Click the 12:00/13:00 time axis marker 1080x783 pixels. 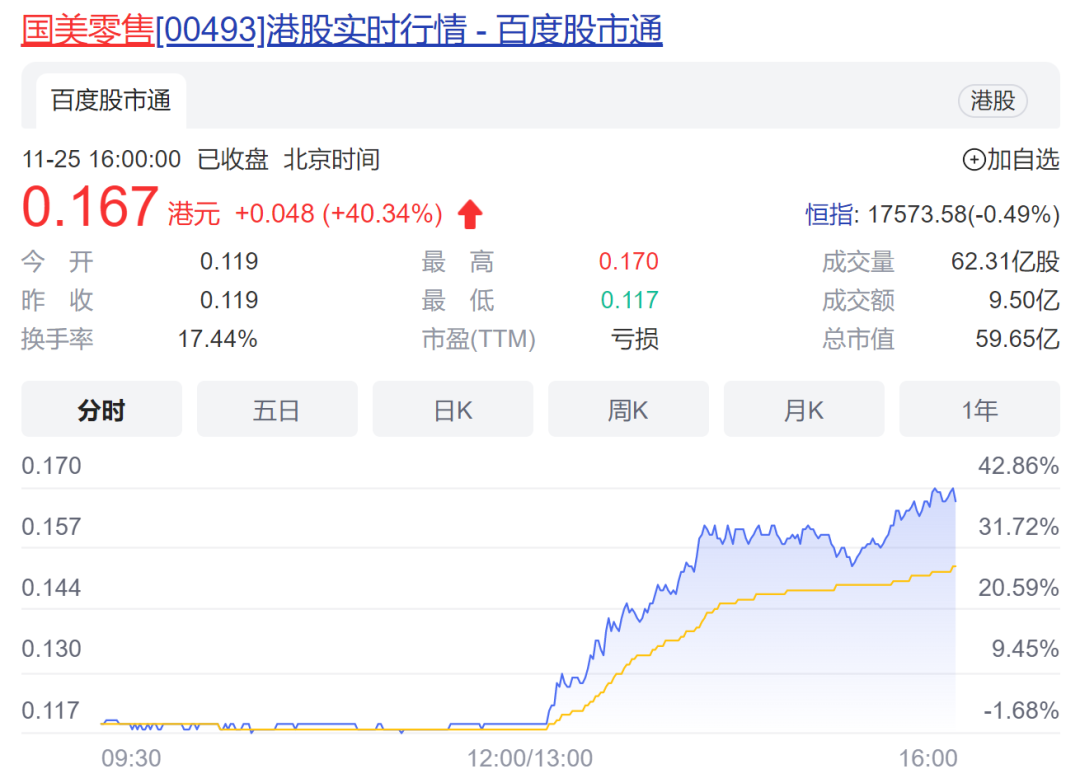(530, 758)
